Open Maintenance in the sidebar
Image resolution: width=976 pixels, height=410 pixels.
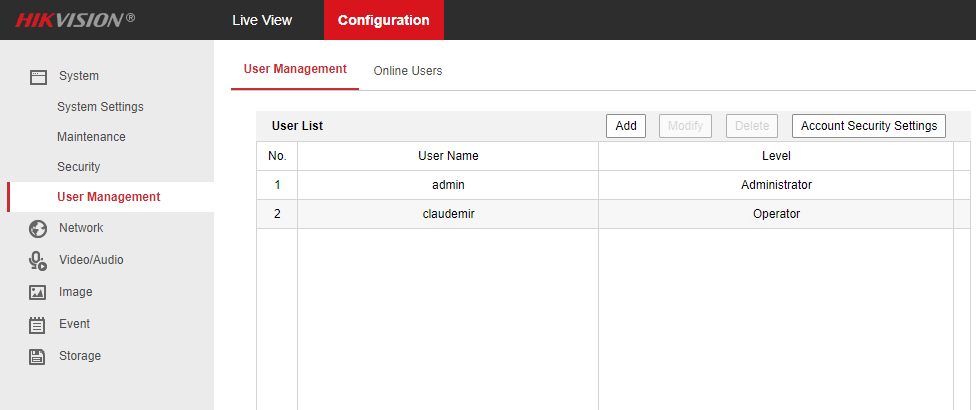point(91,137)
